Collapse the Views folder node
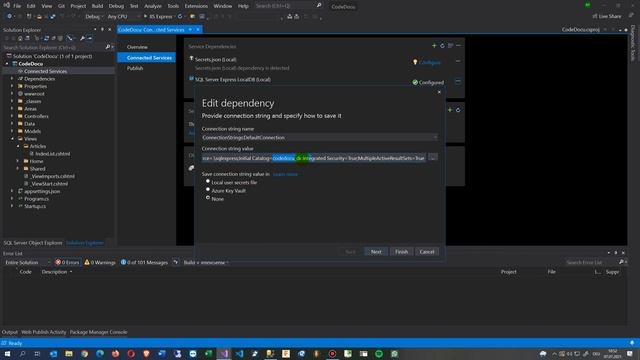640x360 pixels. point(12,139)
